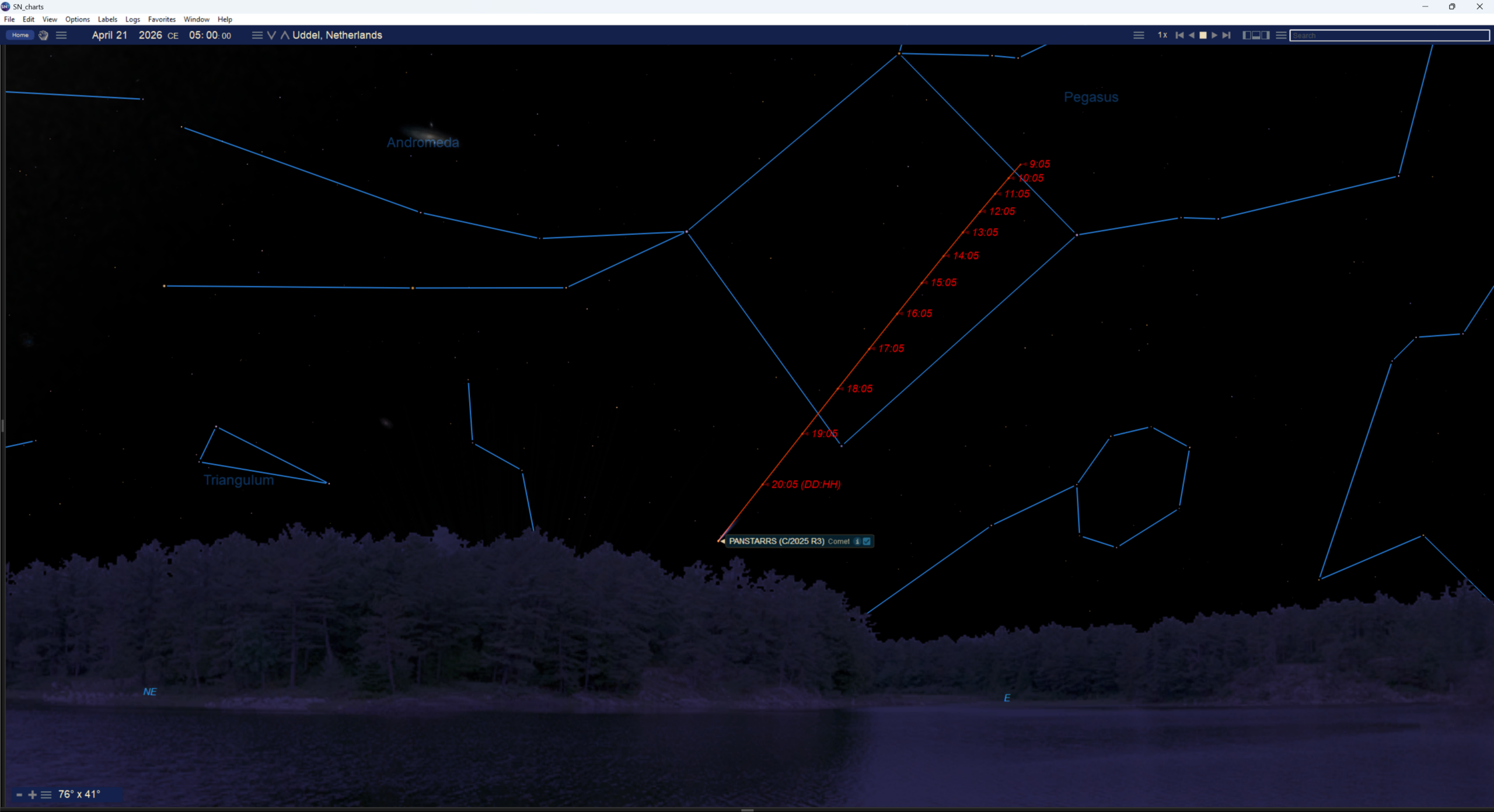
Task: Open the Labels menu
Action: point(107,19)
